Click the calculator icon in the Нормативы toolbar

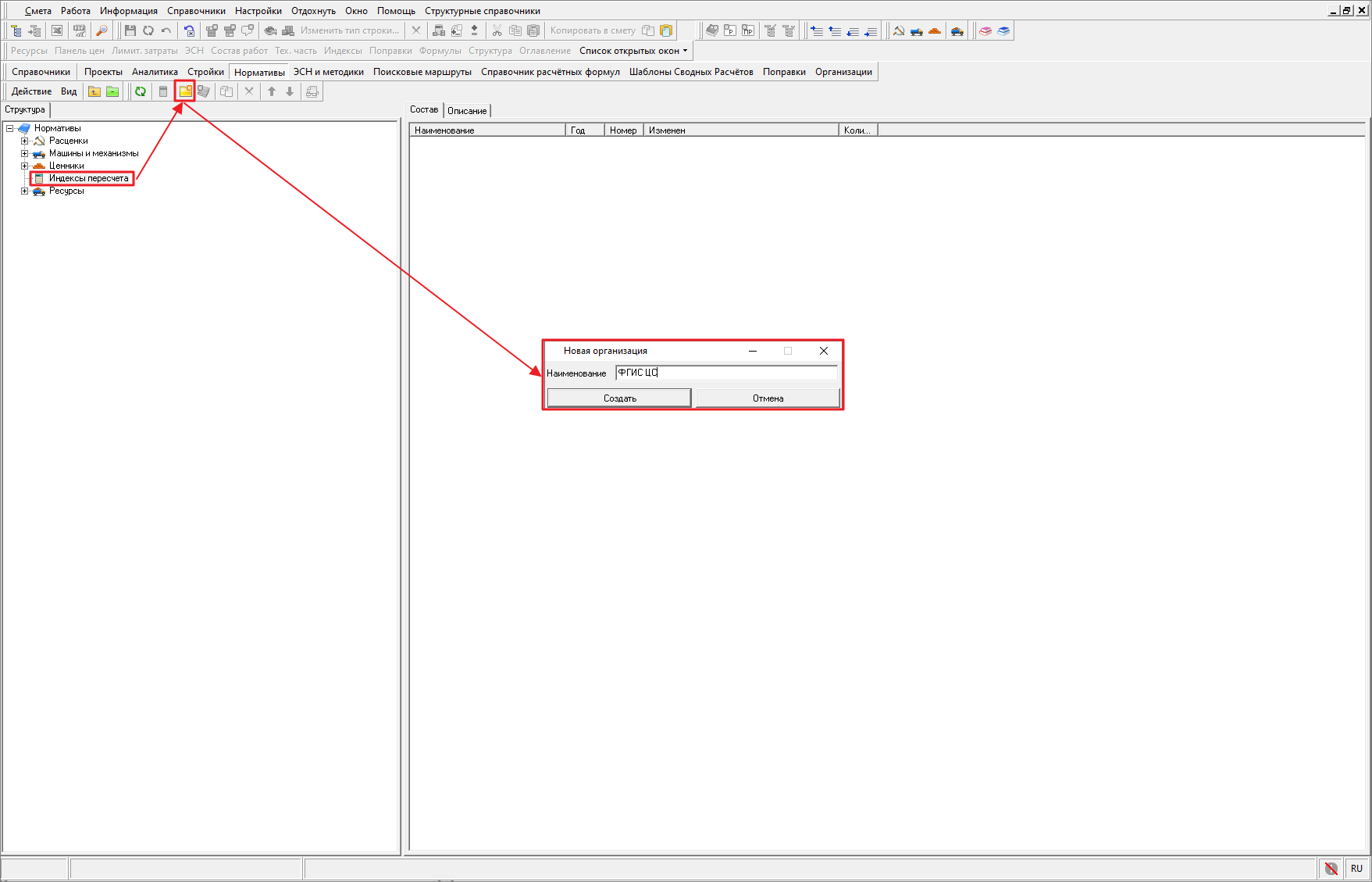point(163,91)
